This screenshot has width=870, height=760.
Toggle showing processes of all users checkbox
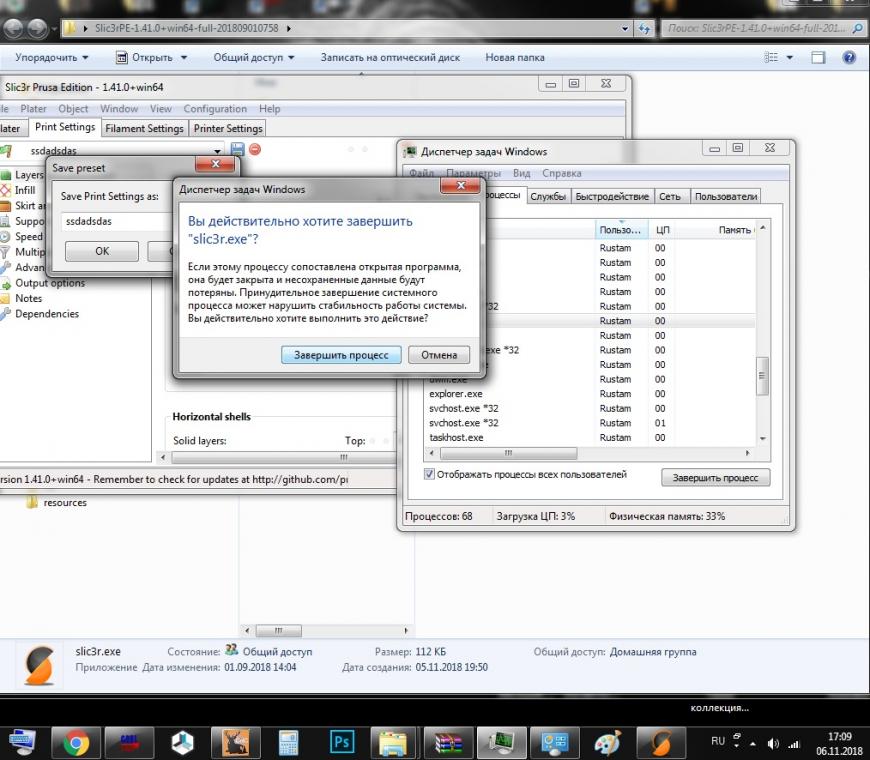click(x=429, y=474)
